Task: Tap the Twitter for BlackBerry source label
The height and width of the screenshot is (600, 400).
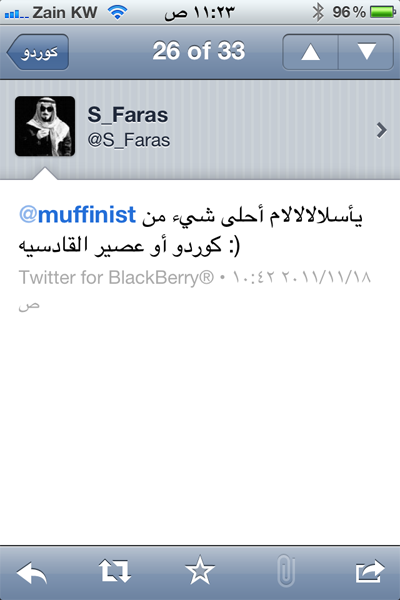Action: pos(116,277)
